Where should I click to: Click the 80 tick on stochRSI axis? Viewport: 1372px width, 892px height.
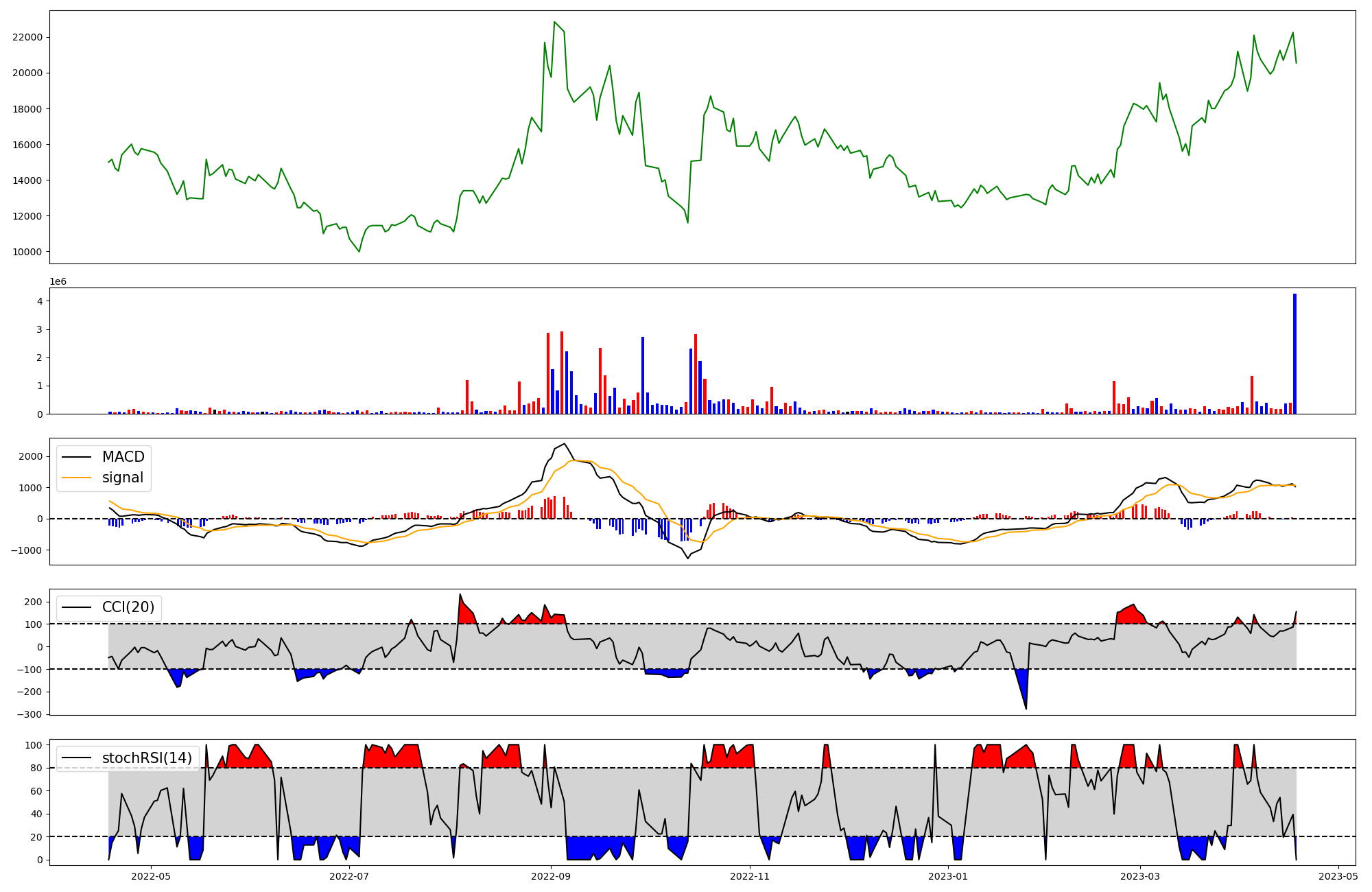[37, 768]
